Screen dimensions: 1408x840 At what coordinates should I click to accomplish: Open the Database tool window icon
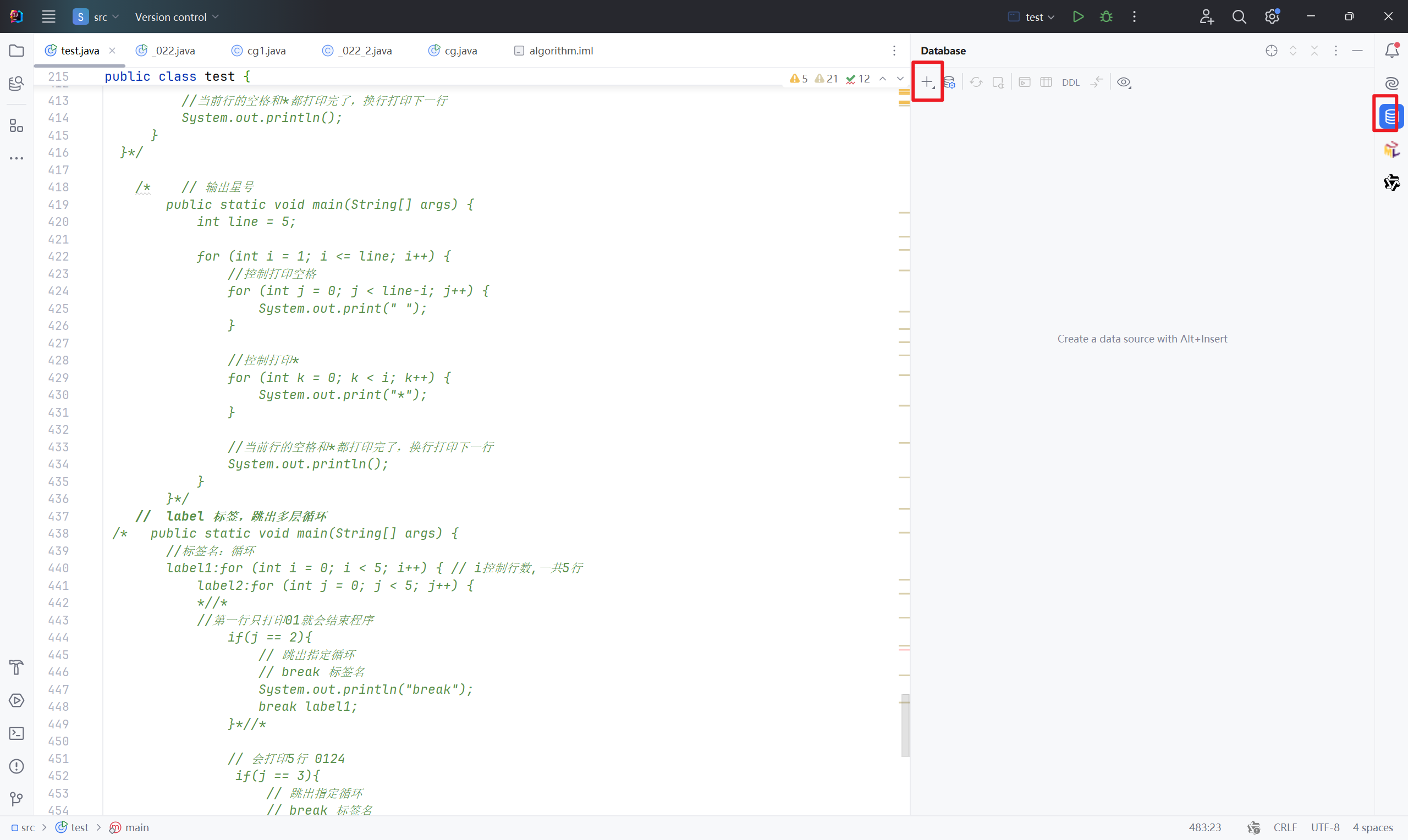click(1390, 117)
